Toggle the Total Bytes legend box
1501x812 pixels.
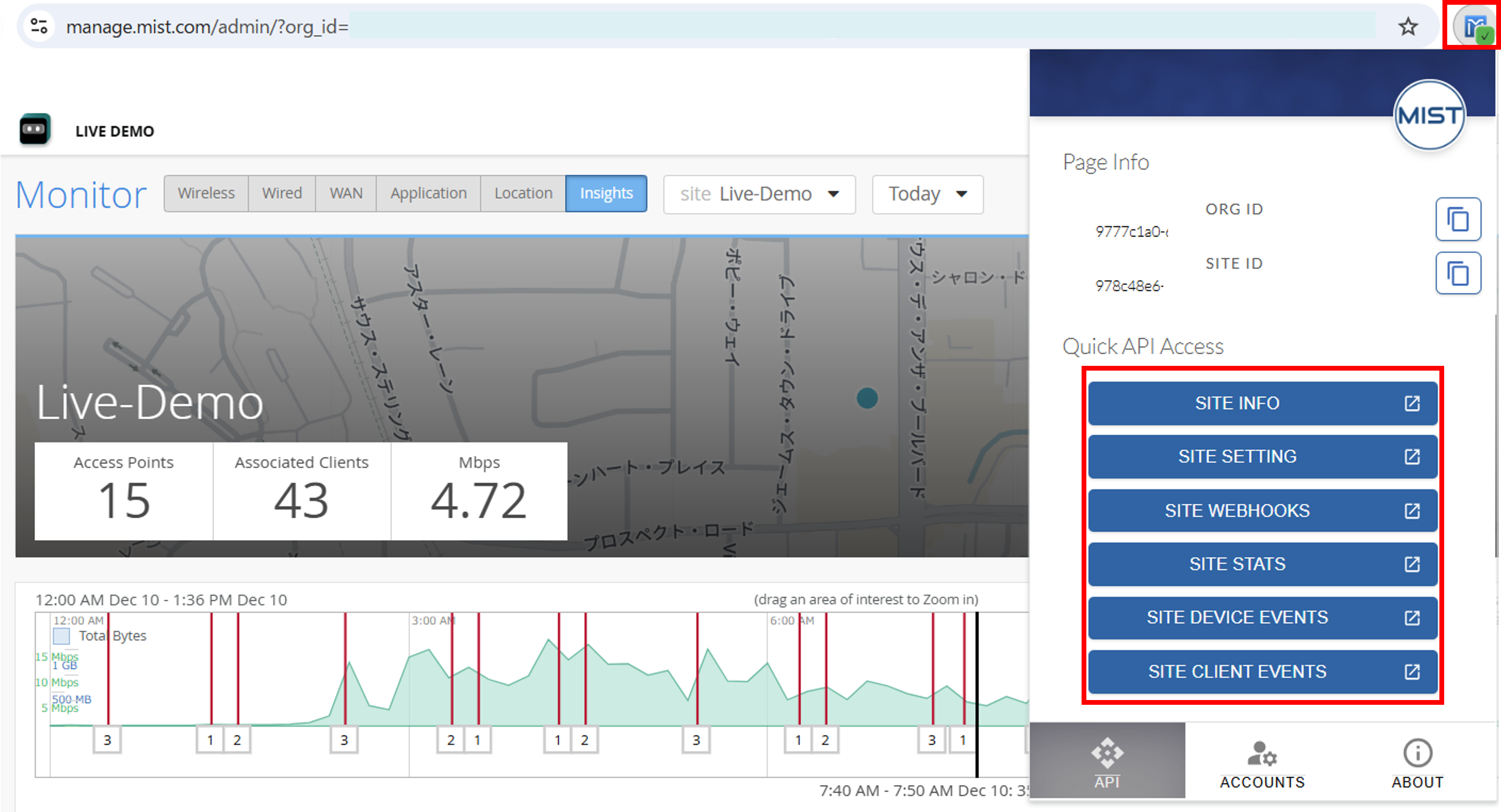coord(61,636)
